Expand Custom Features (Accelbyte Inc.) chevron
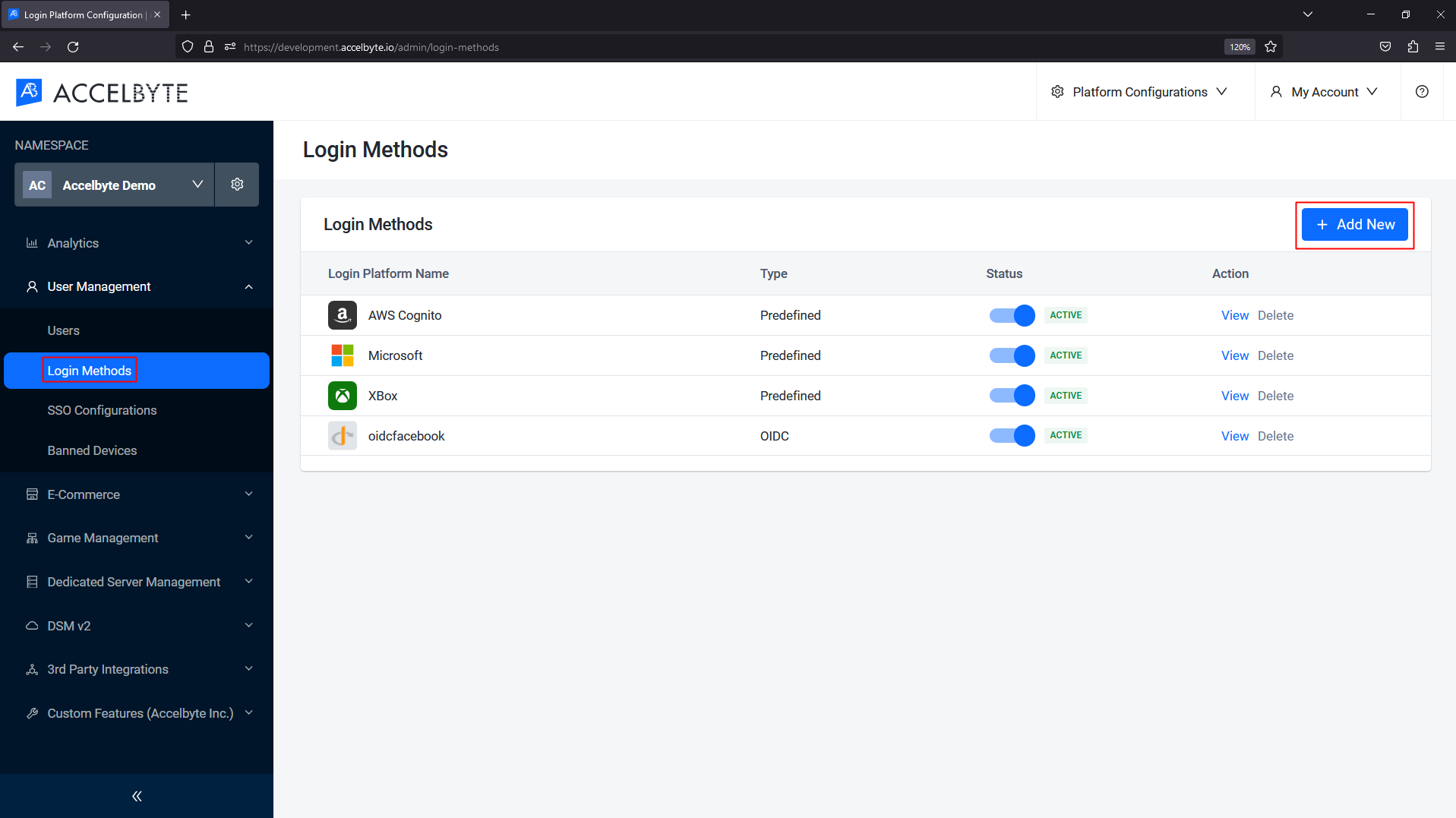This screenshot has width=1456, height=818. pyautogui.click(x=248, y=713)
